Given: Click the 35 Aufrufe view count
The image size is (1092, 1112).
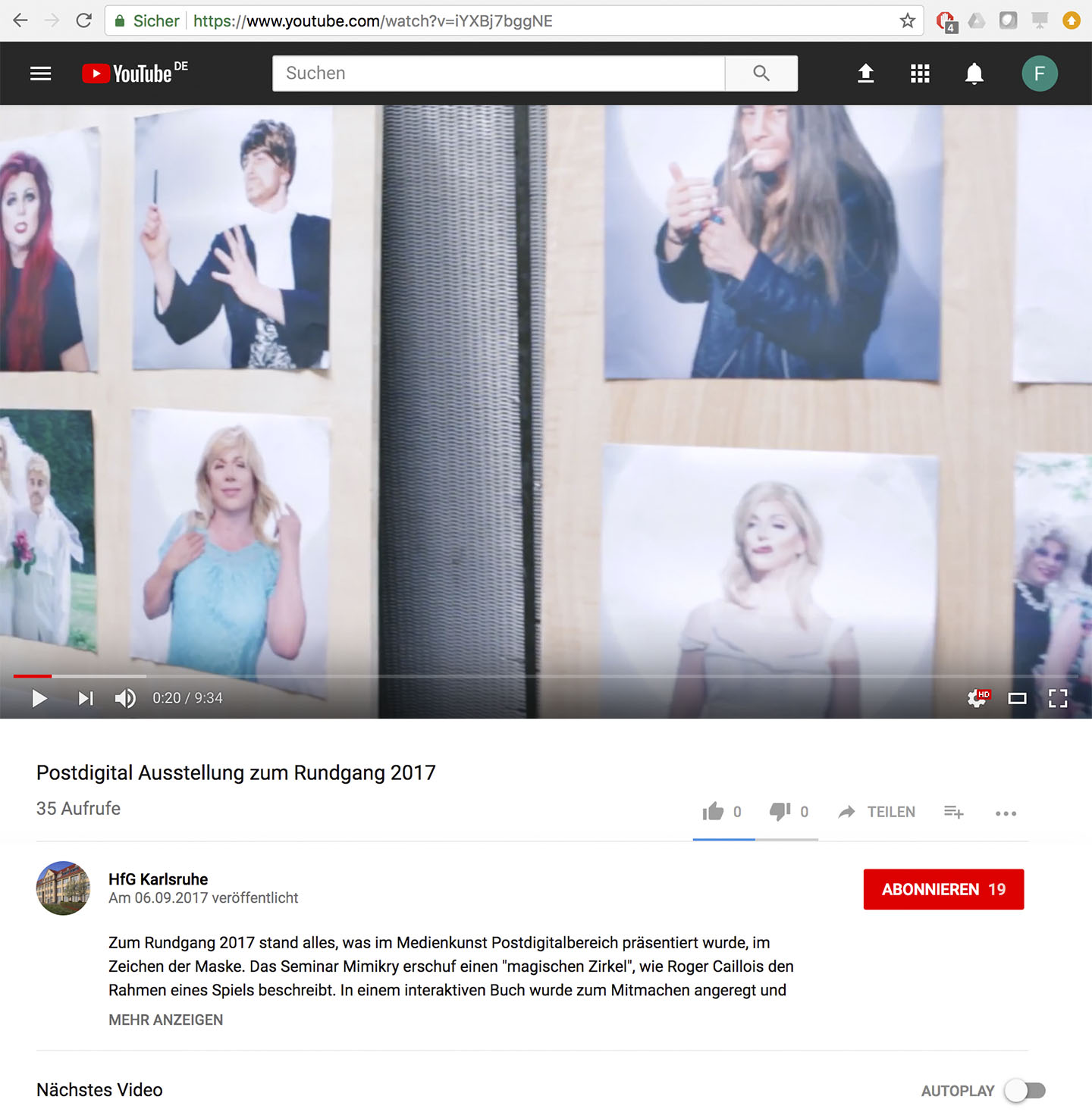Looking at the screenshot, I should click(x=78, y=808).
